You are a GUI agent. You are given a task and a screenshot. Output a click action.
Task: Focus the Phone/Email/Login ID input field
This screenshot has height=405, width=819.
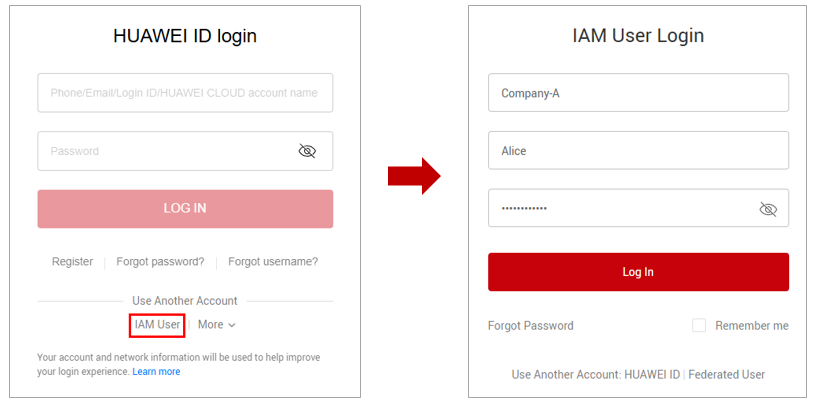click(x=185, y=93)
